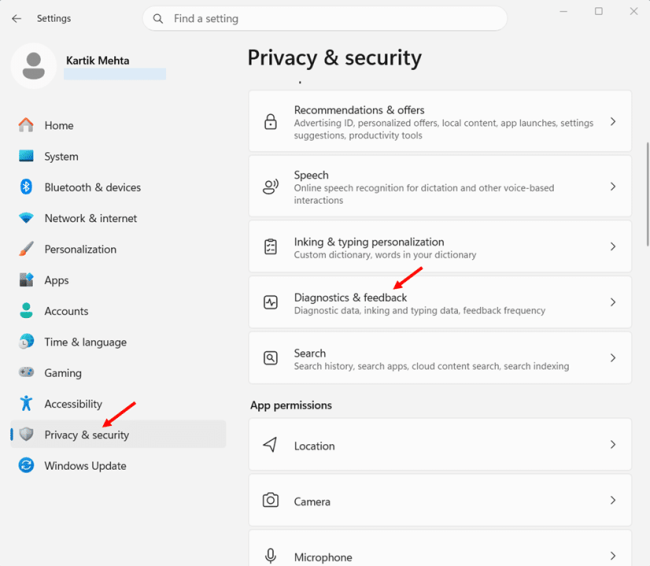Expand Recommendations & offers chevron
Screen dimensions: 650x566
(613, 121)
